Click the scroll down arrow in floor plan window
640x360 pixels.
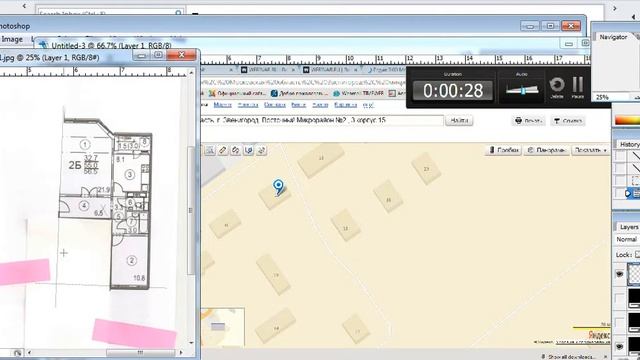tap(191, 343)
